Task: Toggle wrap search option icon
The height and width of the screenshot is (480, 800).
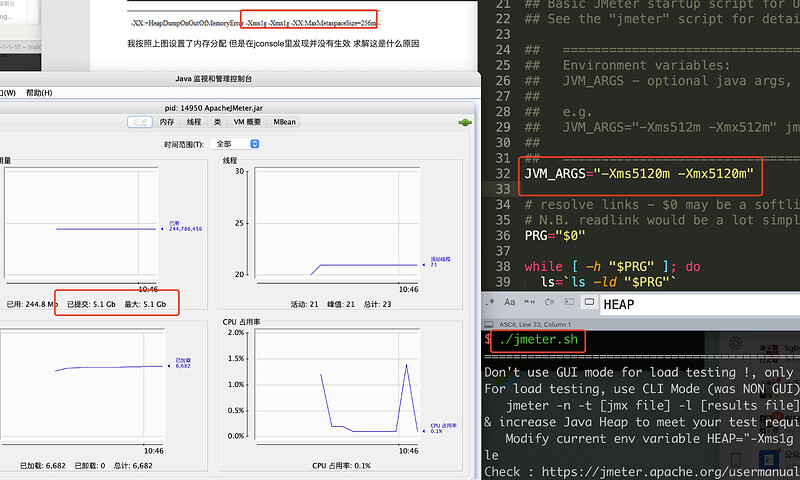Action: (x=549, y=302)
